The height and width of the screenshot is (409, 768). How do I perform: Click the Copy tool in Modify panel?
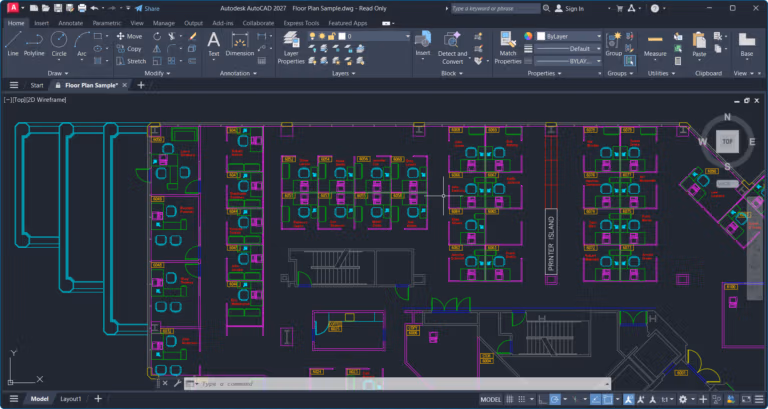[129, 49]
